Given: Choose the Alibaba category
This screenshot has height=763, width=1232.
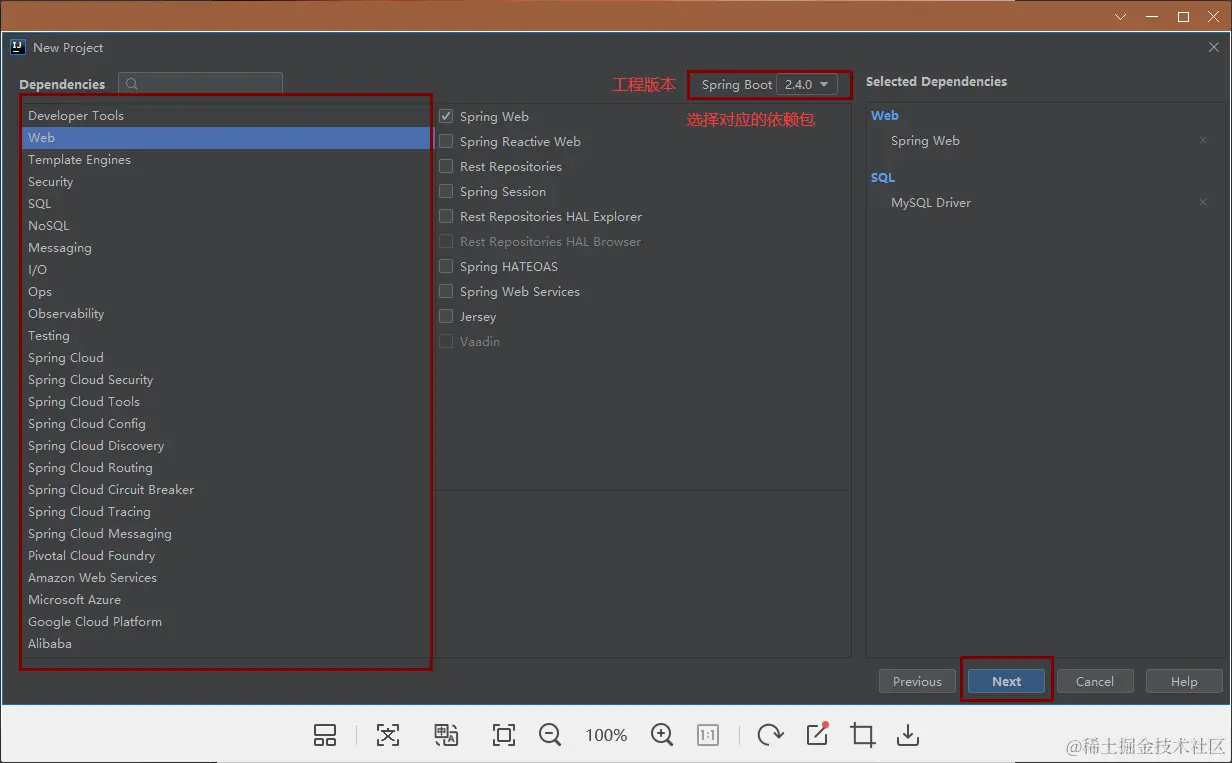Looking at the screenshot, I should point(226,644).
